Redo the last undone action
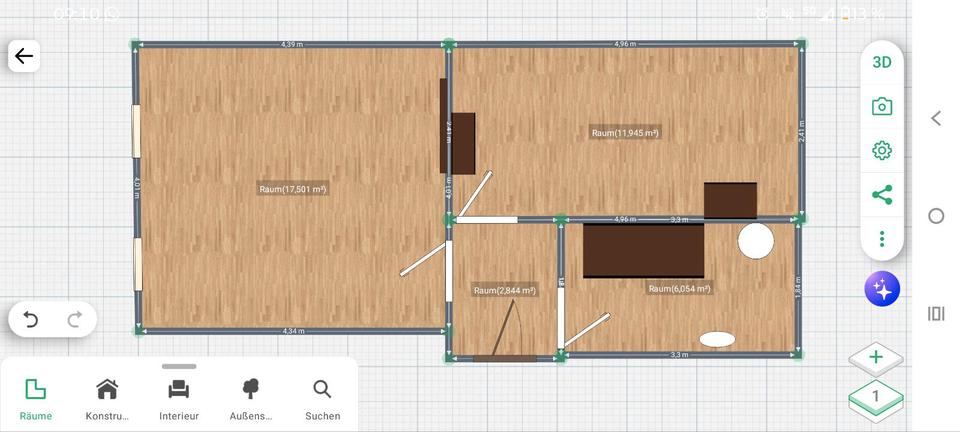This screenshot has height=432, width=960. [x=74, y=320]
